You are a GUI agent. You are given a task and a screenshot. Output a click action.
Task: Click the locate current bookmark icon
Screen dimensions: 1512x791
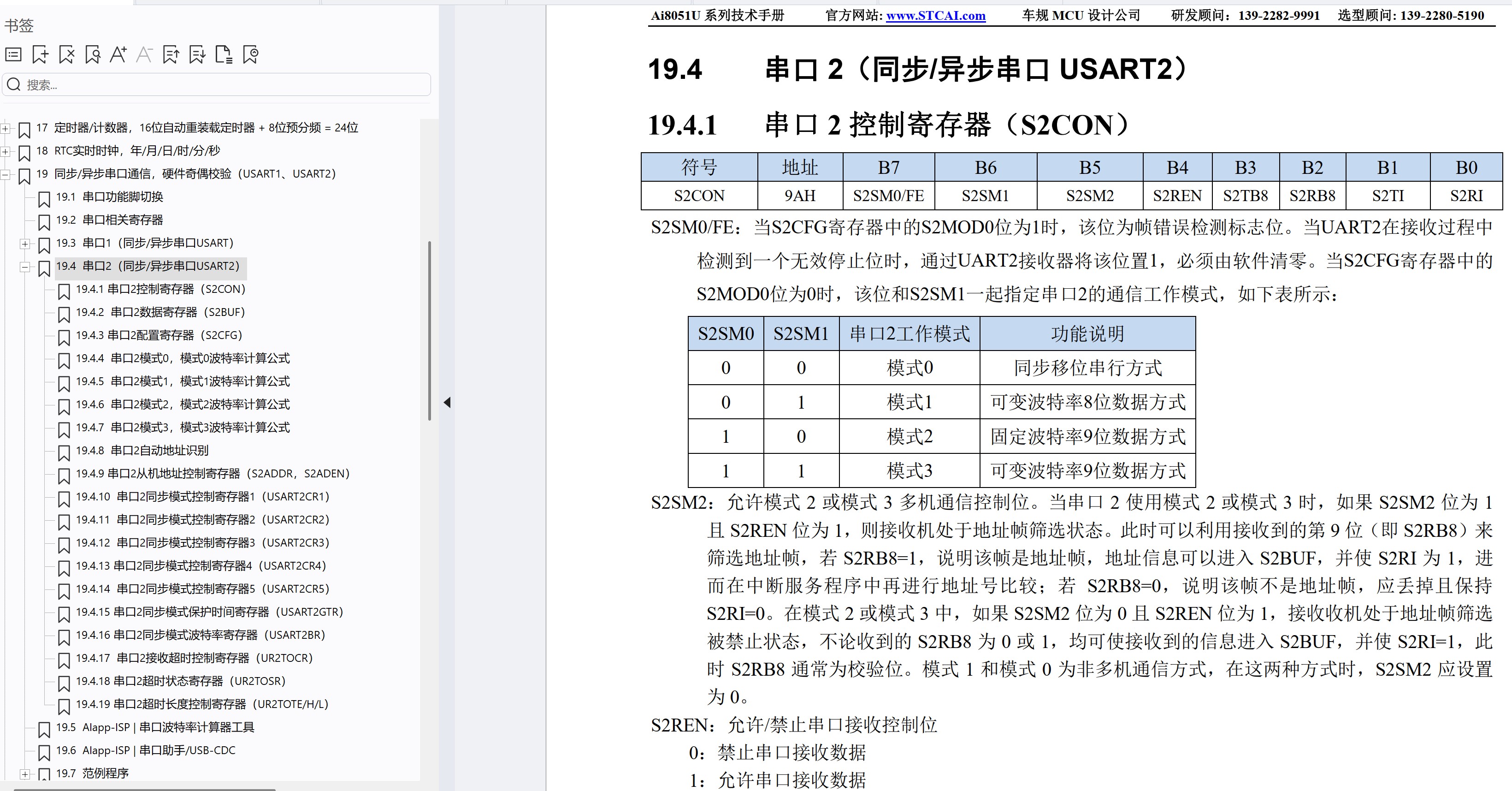(x=251, y=54)
